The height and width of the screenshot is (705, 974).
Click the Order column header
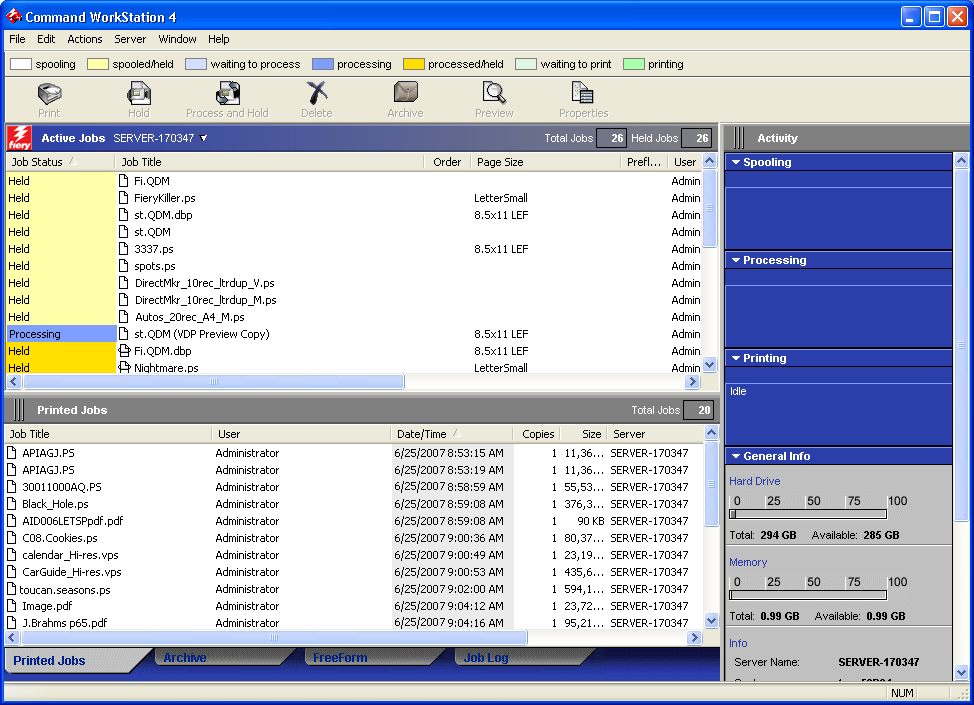(x=447, y=162)
